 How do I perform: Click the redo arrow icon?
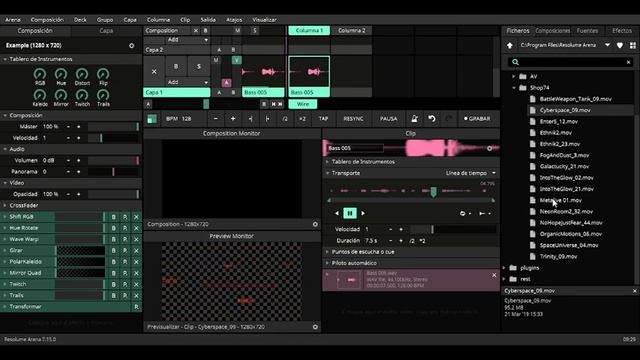pos(449,119)
